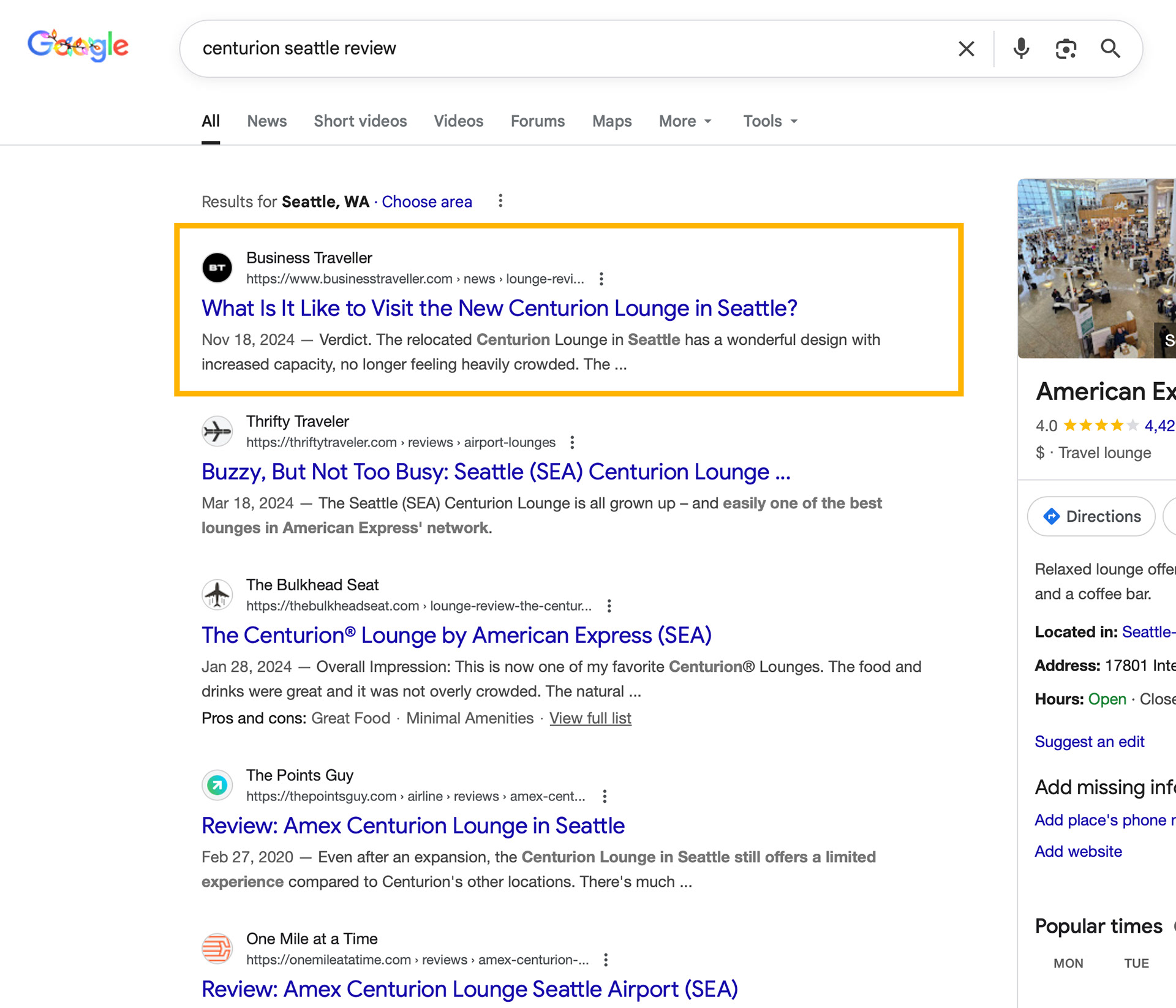Open the three-dot menu beside the Thrifty Traveler URL

coord(572,442)
